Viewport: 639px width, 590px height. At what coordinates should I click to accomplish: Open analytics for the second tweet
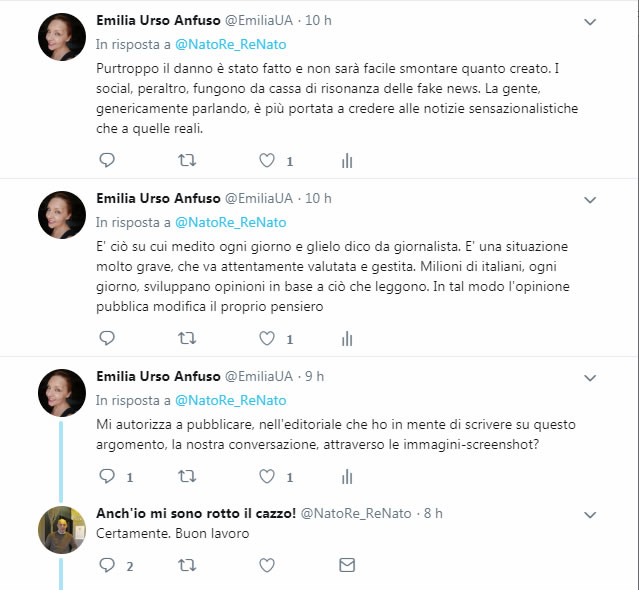pyautogui.click(x=347, y=339)
